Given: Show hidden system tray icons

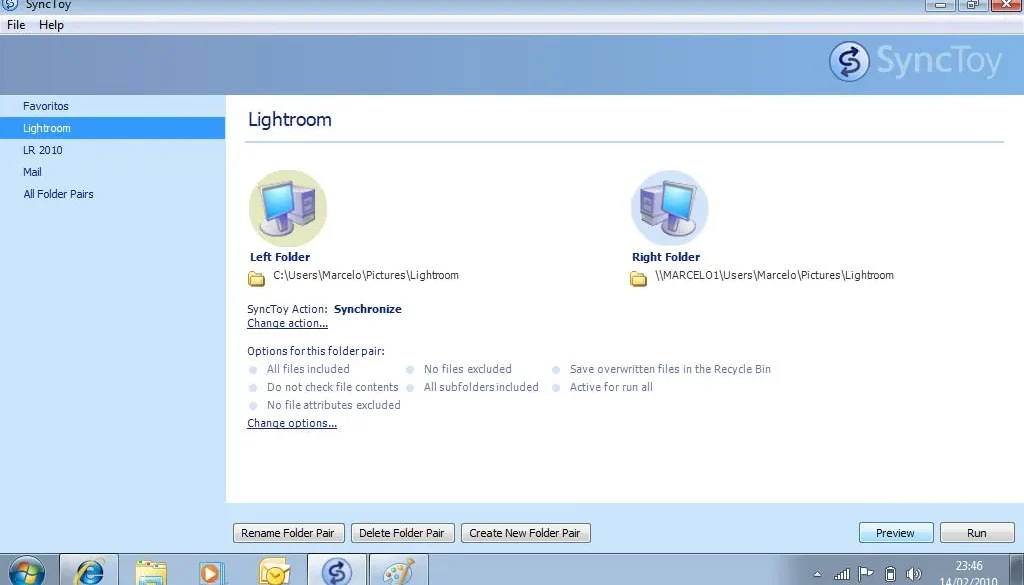Looking at the screenshot, I should tap(817, 575).
